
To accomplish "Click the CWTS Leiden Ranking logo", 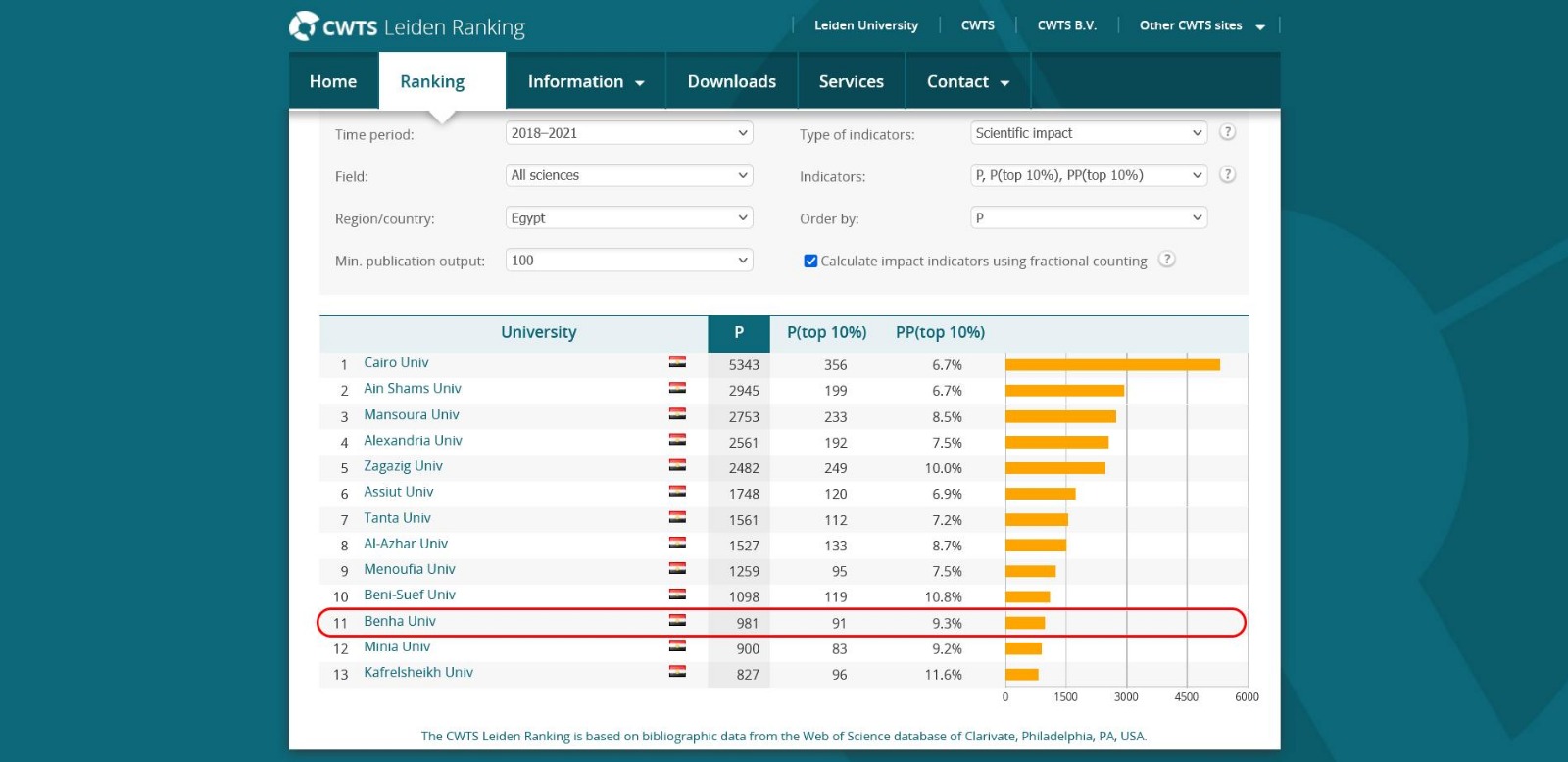I will tap(407, 26).
